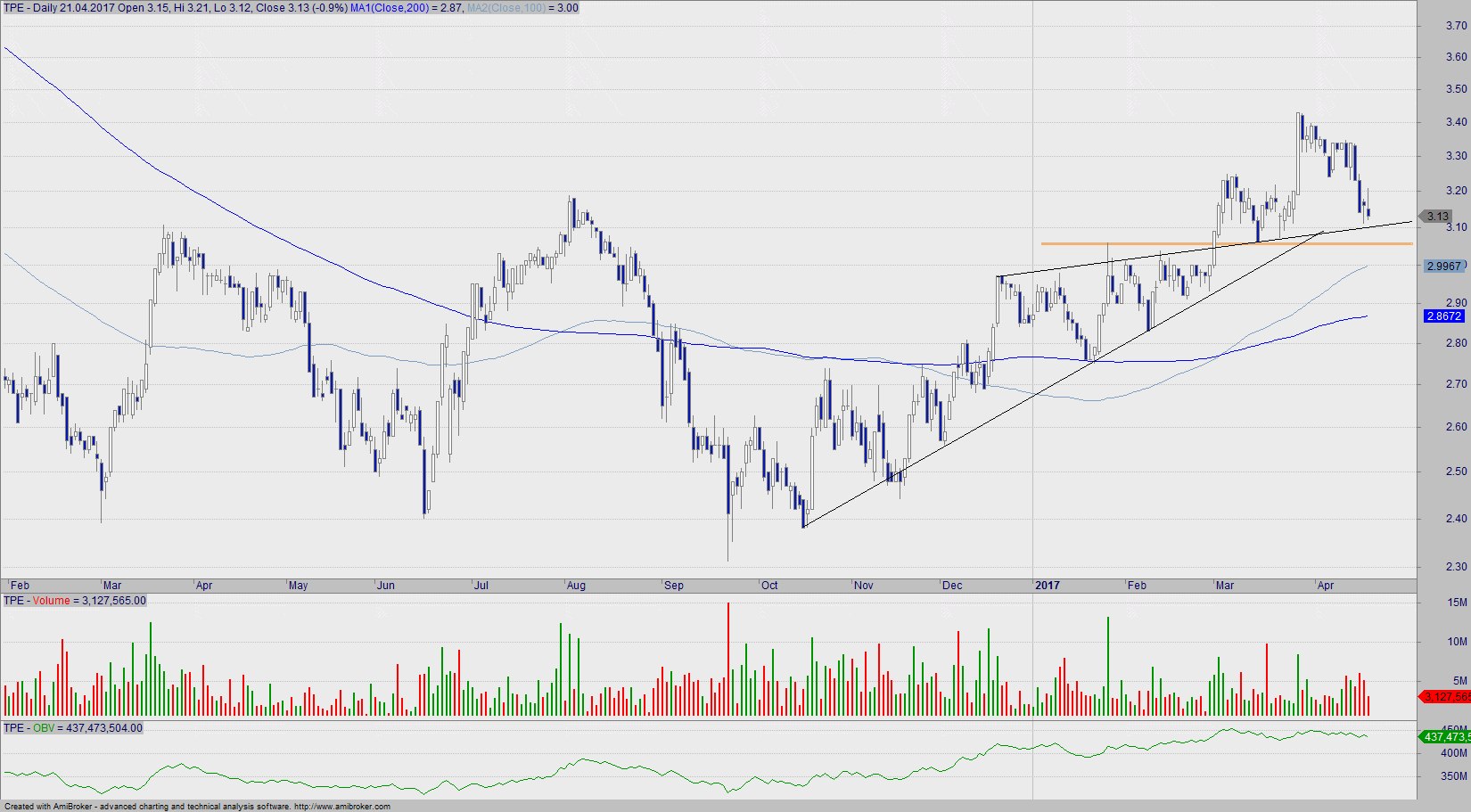Viewport: 1471px width, 812px height.
Task: Click the Aug month marker on time axis
Action: click(x=576, y=586)
